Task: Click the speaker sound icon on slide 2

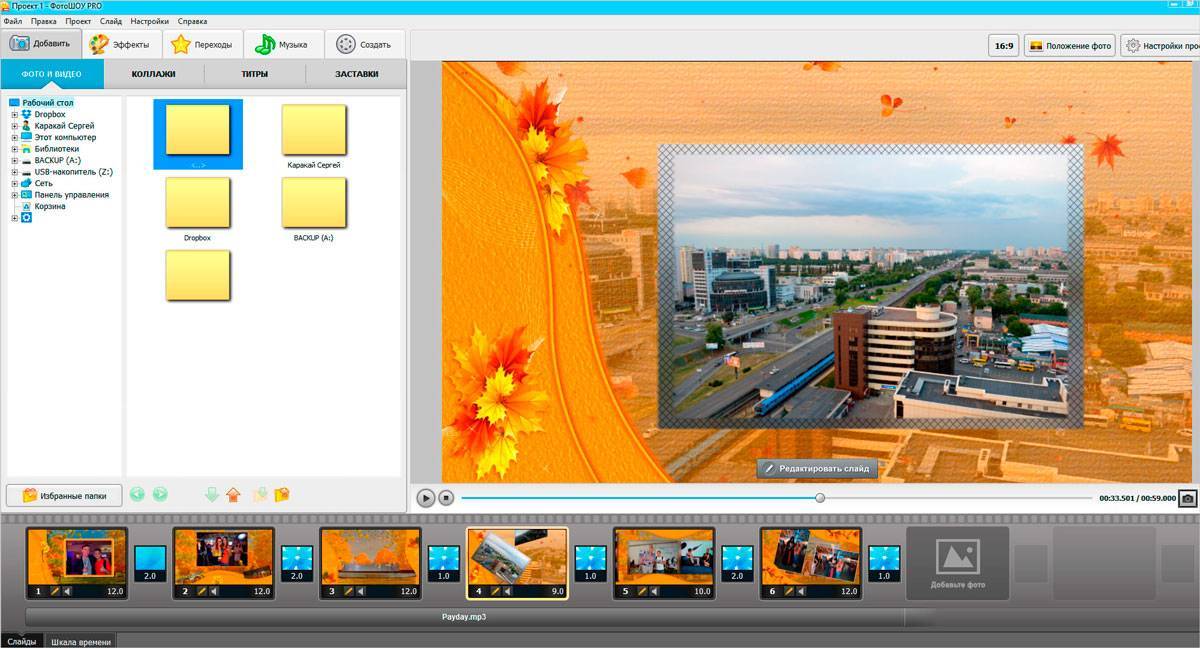Action: coord(213,591)
